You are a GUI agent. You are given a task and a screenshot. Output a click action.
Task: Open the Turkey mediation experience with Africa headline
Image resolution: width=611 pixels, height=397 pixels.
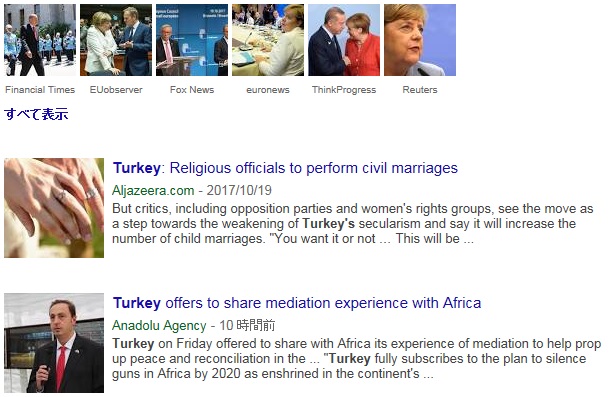tap(297, 303)
